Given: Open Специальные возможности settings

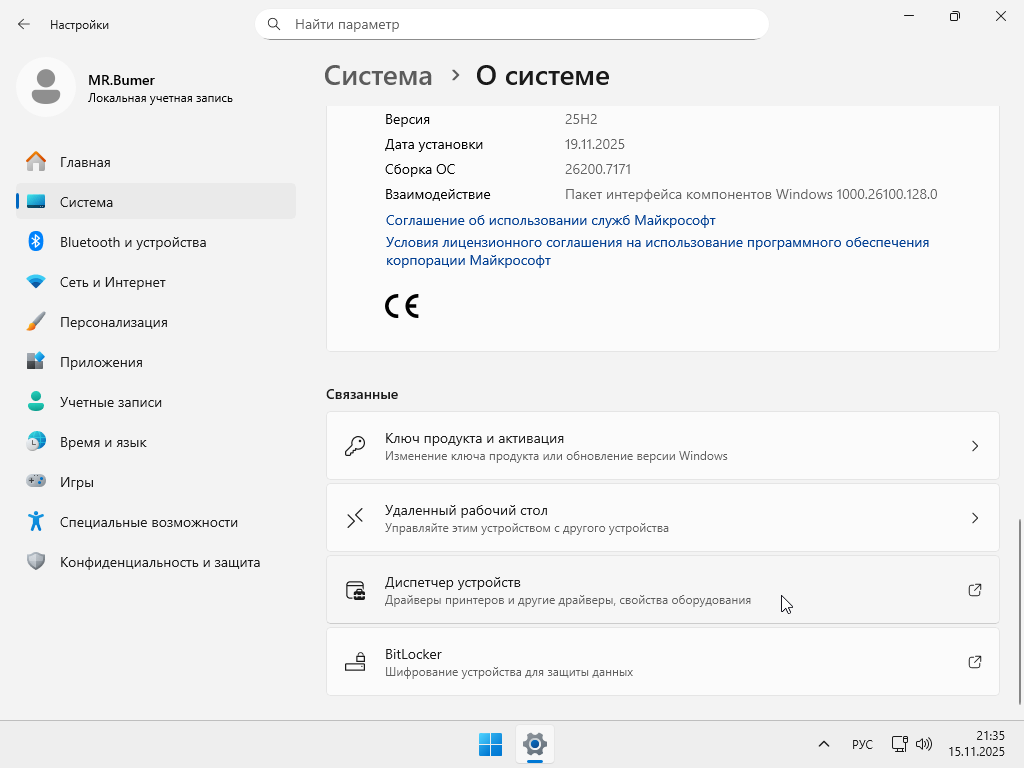Looking at the screenshot, I should coord(148,522).
